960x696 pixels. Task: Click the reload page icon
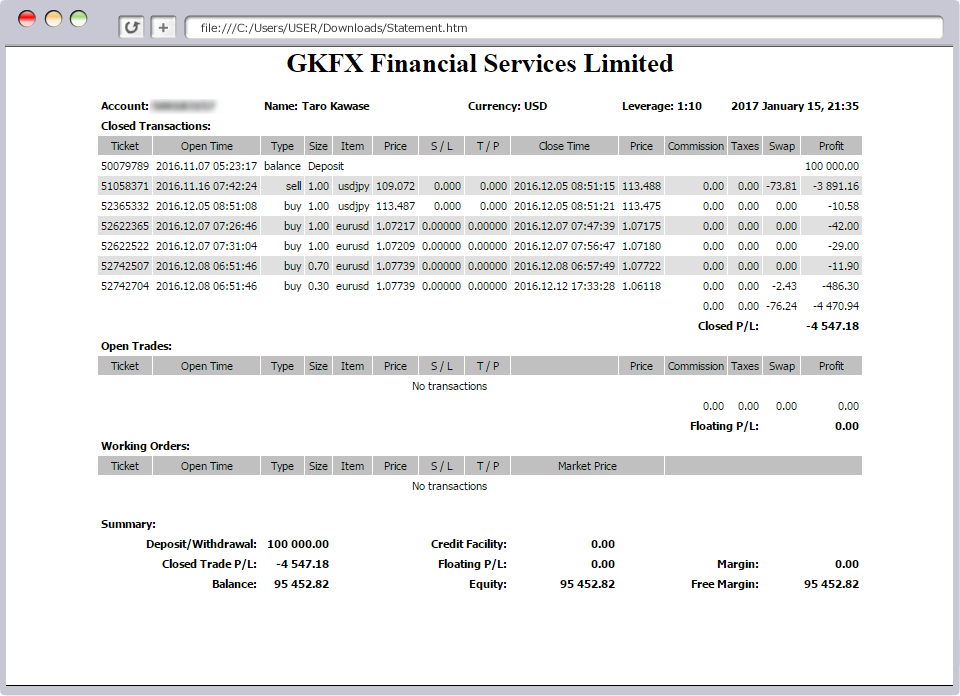click(x=131, y=28)
